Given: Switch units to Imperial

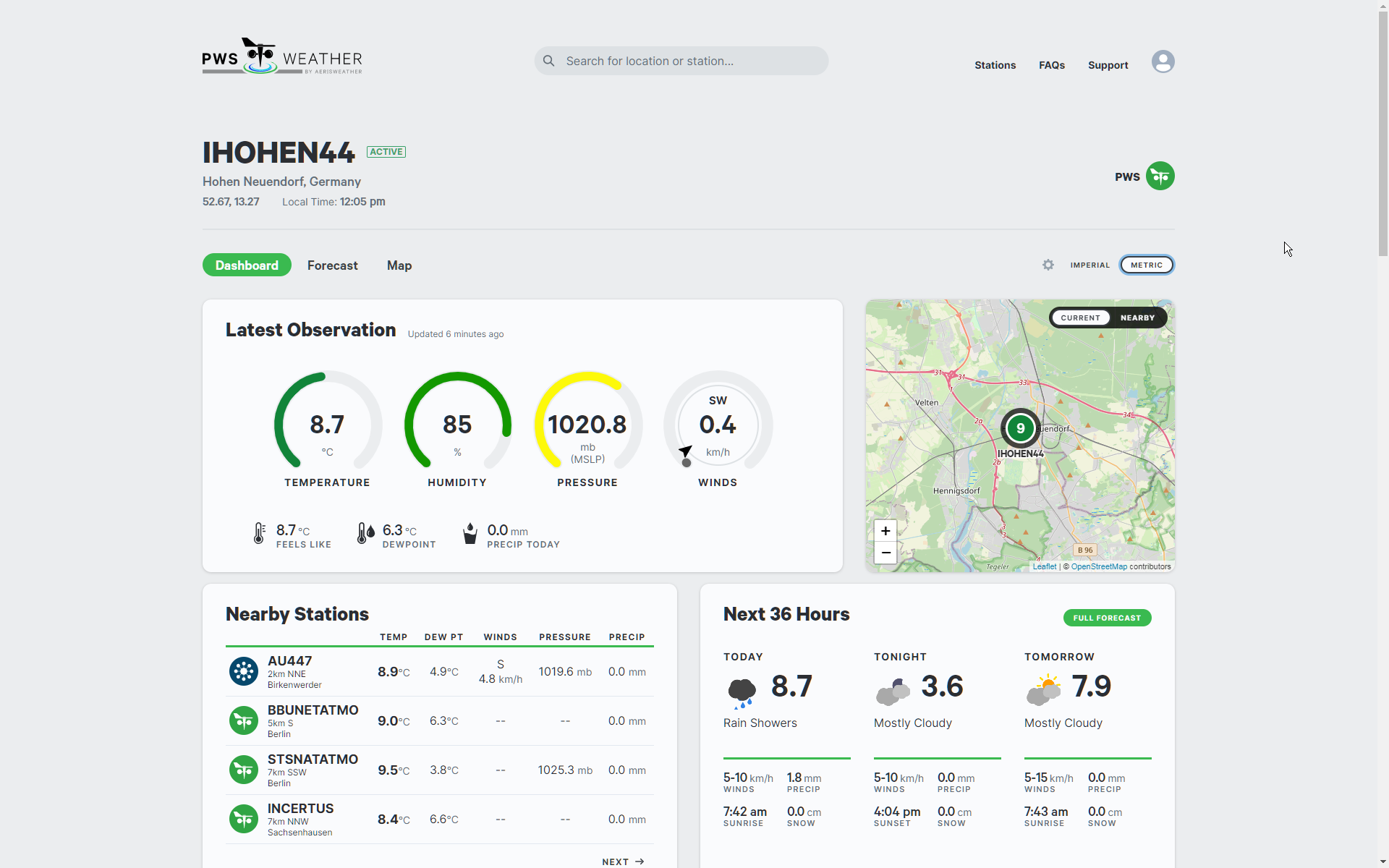Looking at the screenshot, I should (x=1089, y=265).
